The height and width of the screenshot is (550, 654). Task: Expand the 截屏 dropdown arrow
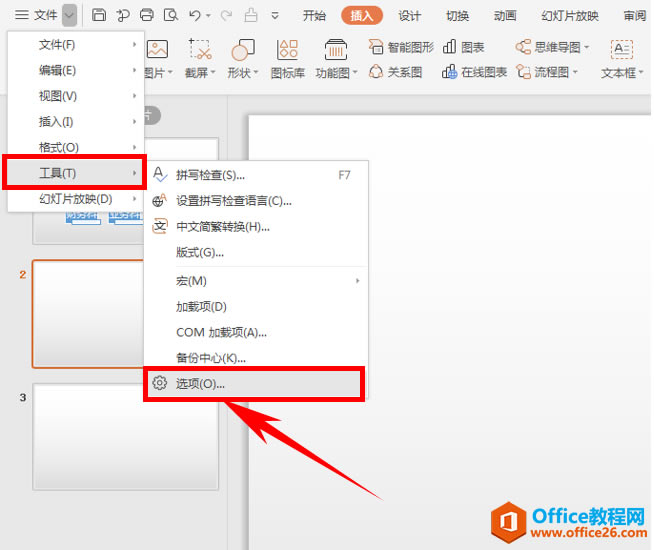pyautogui.click(x=213, y=73)
